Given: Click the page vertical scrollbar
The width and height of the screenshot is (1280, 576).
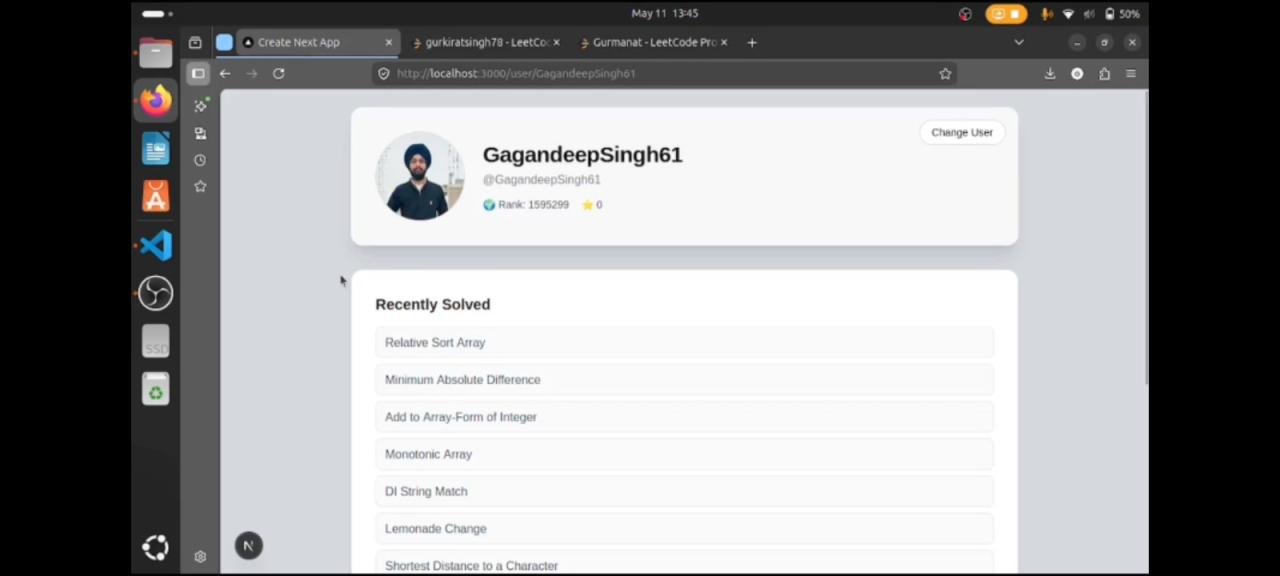Looking at the screenshot, I should pyautogui.click(x=1145, y=240).
